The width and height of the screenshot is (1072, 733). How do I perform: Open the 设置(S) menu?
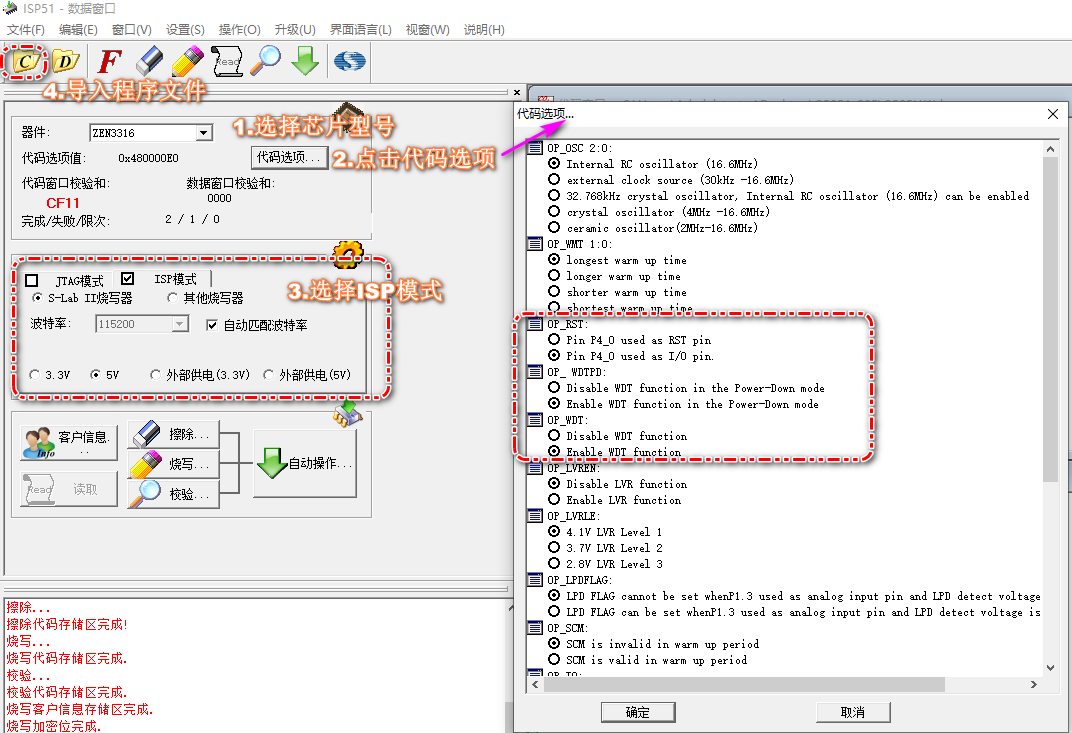185,29
